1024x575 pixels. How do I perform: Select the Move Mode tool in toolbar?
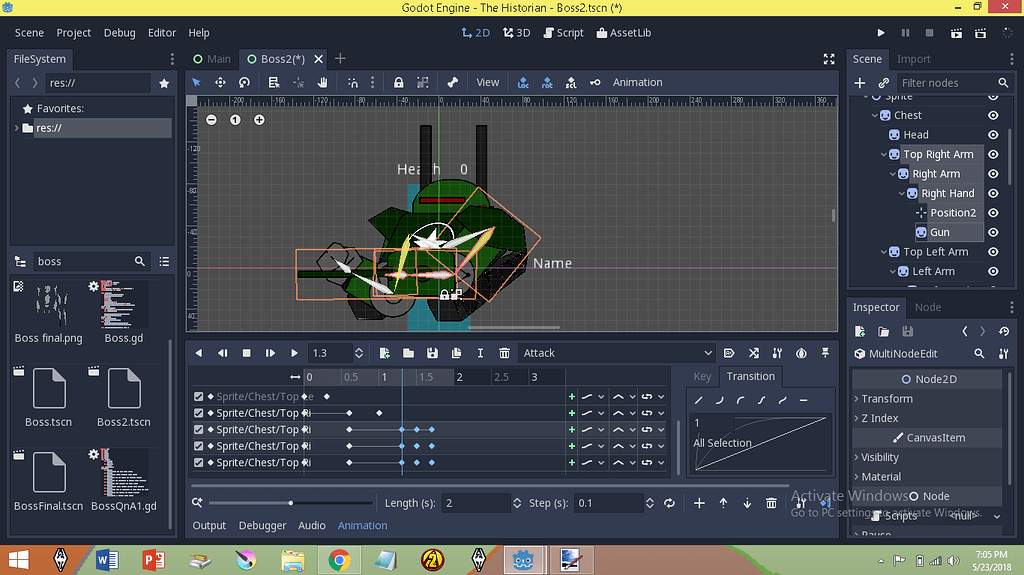coord(220,83)
